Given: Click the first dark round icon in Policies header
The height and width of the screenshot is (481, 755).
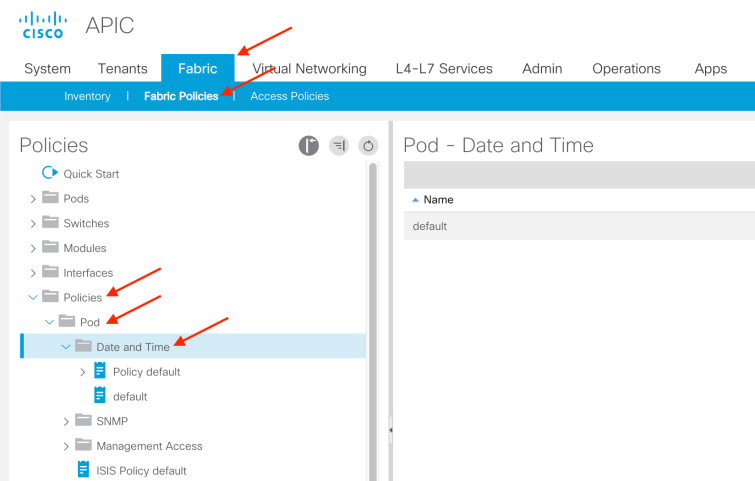Looking at the screenshot, I should [309, 146].
